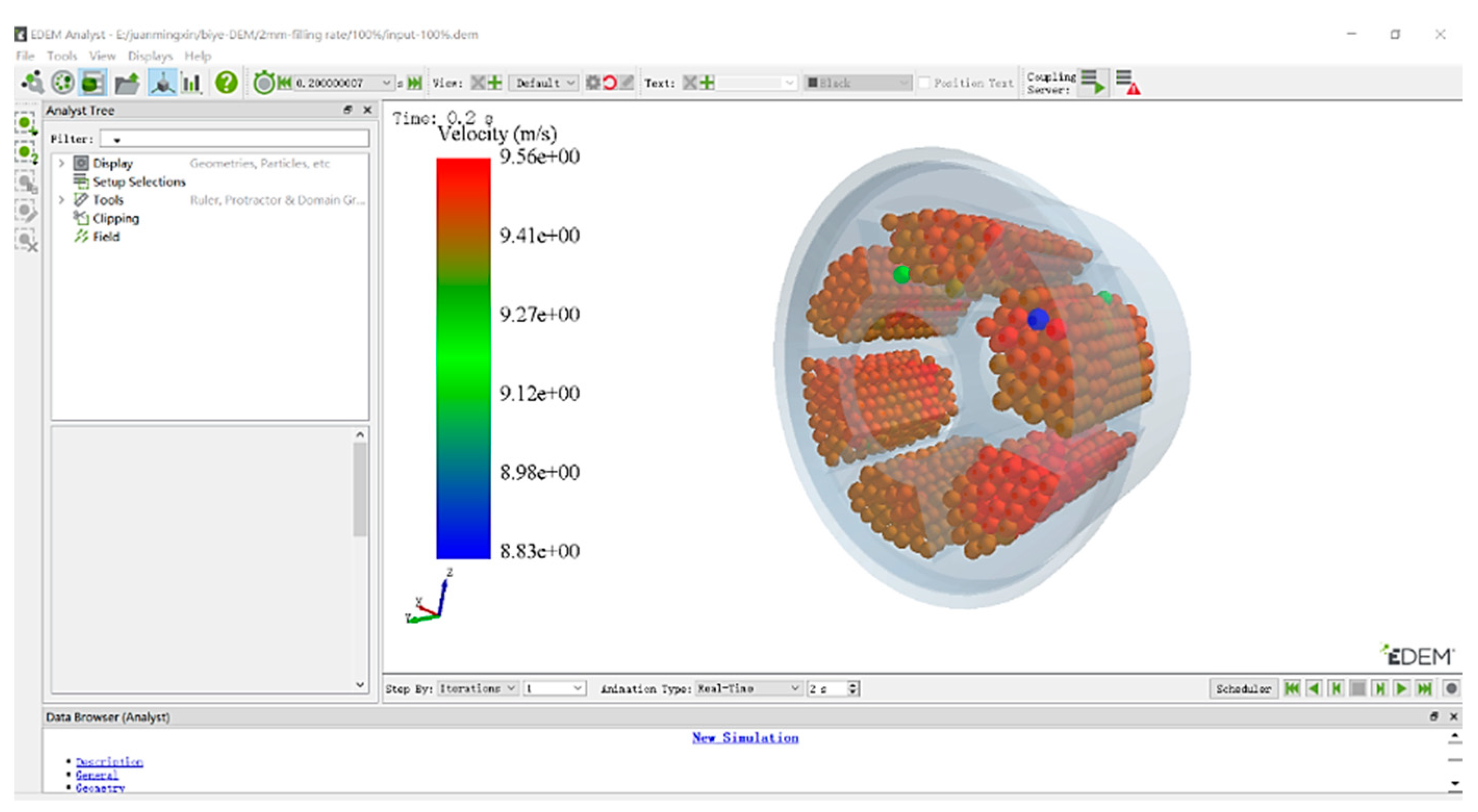The width and height of the screenshot is (1478, 812).
Task: Expand the Display tree node
Action: [x=61, y=163]
